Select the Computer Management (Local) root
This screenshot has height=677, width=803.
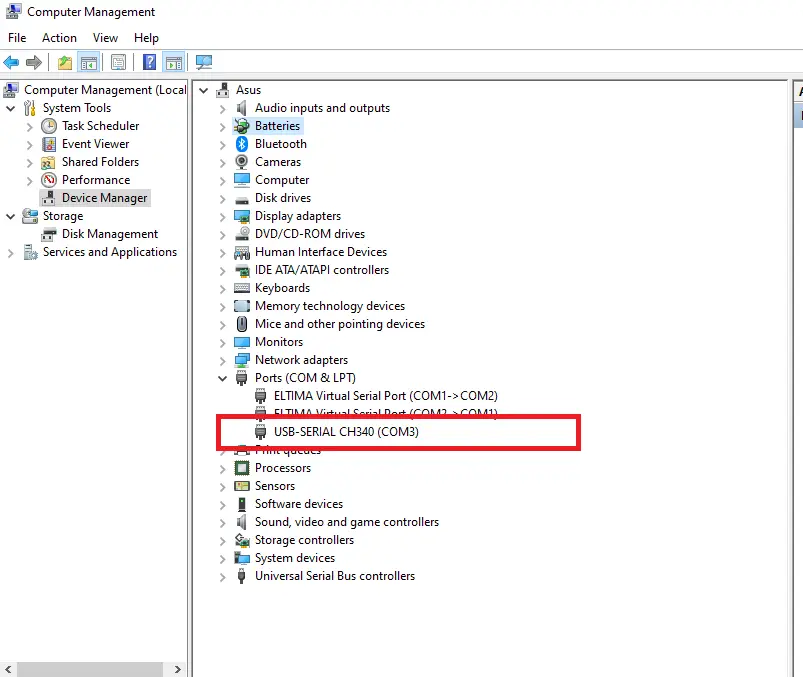[105, 90]
